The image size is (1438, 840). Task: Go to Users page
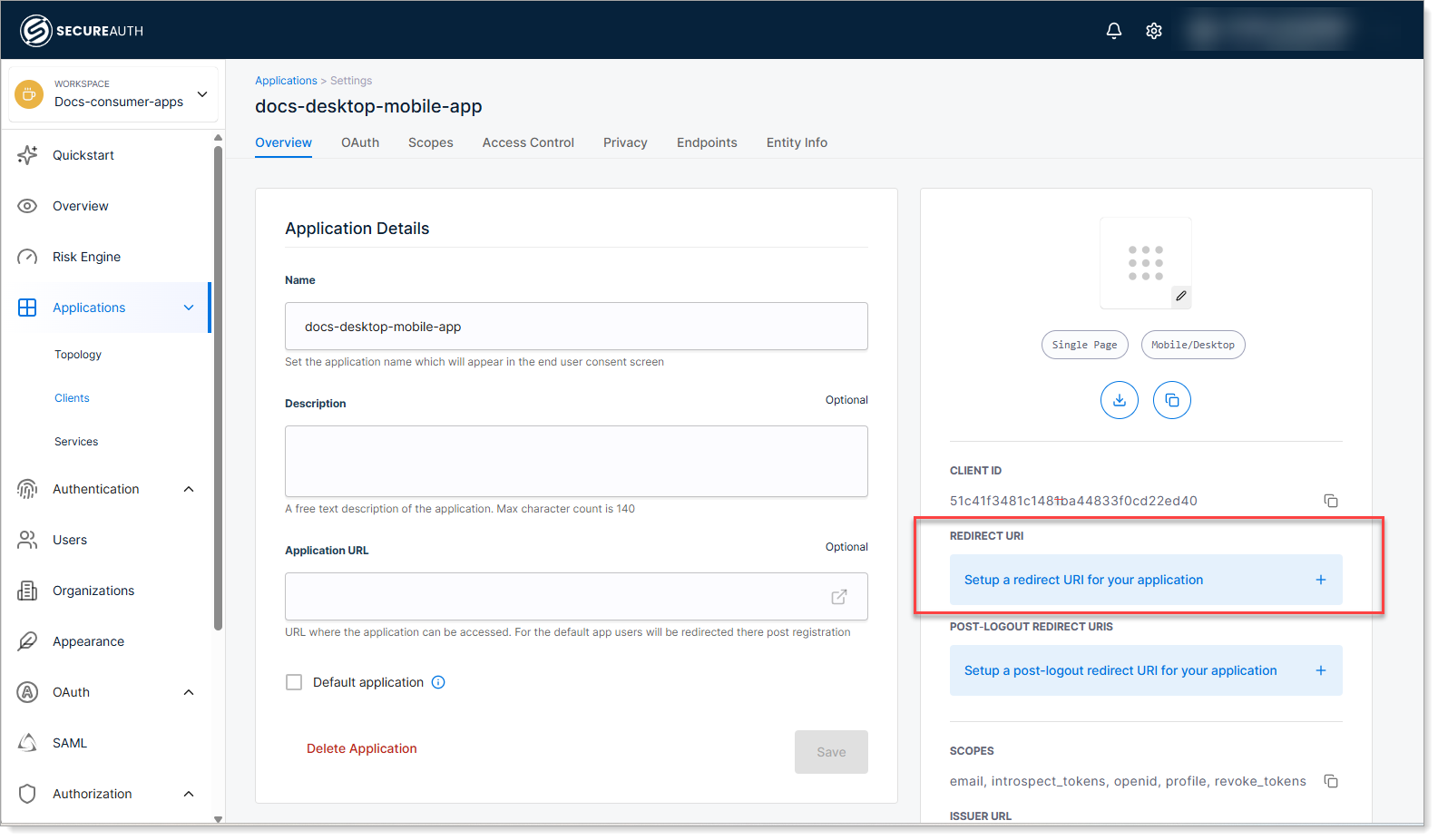click(70, 540)
